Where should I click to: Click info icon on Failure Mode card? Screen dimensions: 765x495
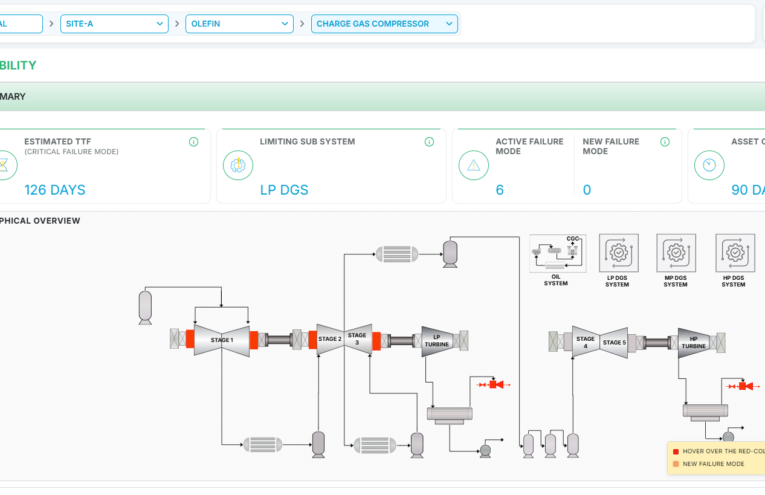[x=665, y=142]
